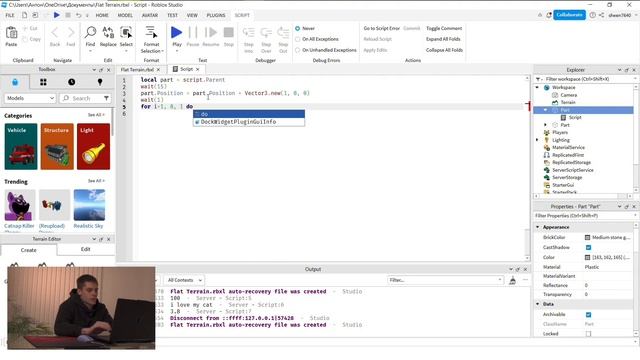
Task: Click the share icon next to Collaborate
Action: 602,15
